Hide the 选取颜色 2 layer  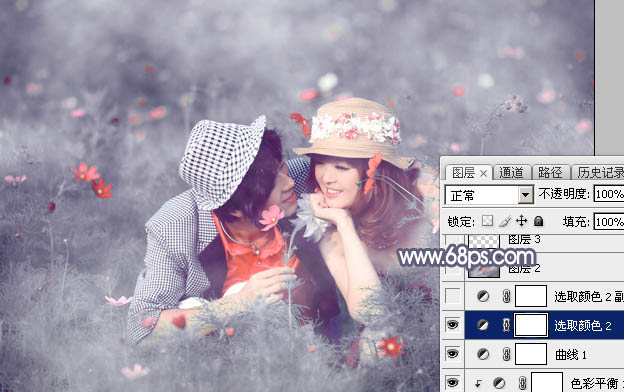pyautogui.click(x=453, y=325)
